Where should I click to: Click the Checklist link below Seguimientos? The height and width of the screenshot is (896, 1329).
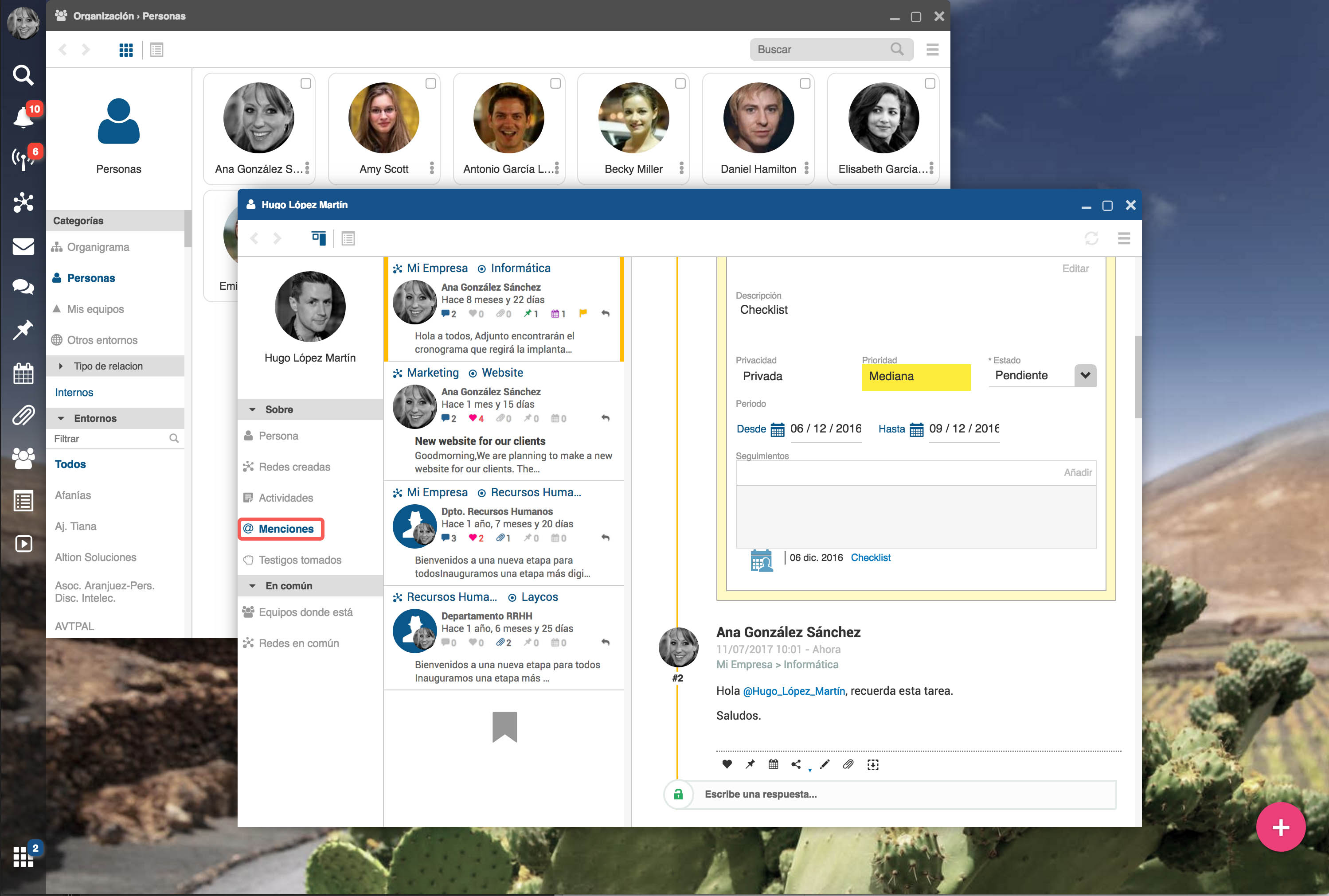click(x=870, y=558)
